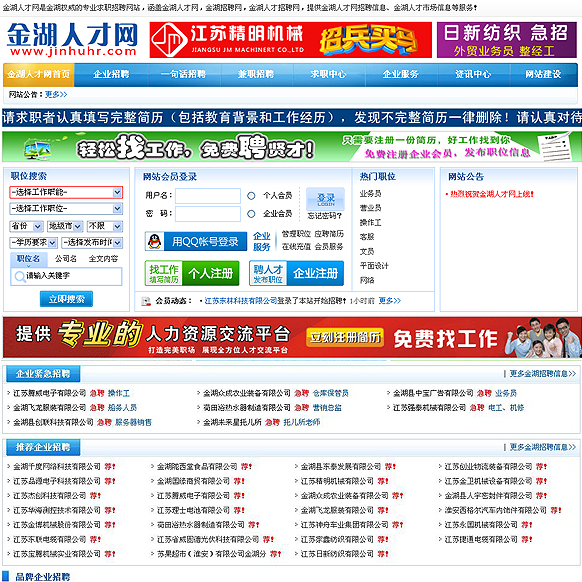582x582 pixels.
Task: Open 江苏宗林科技有限公司 member link
Action: pos(241,301)
